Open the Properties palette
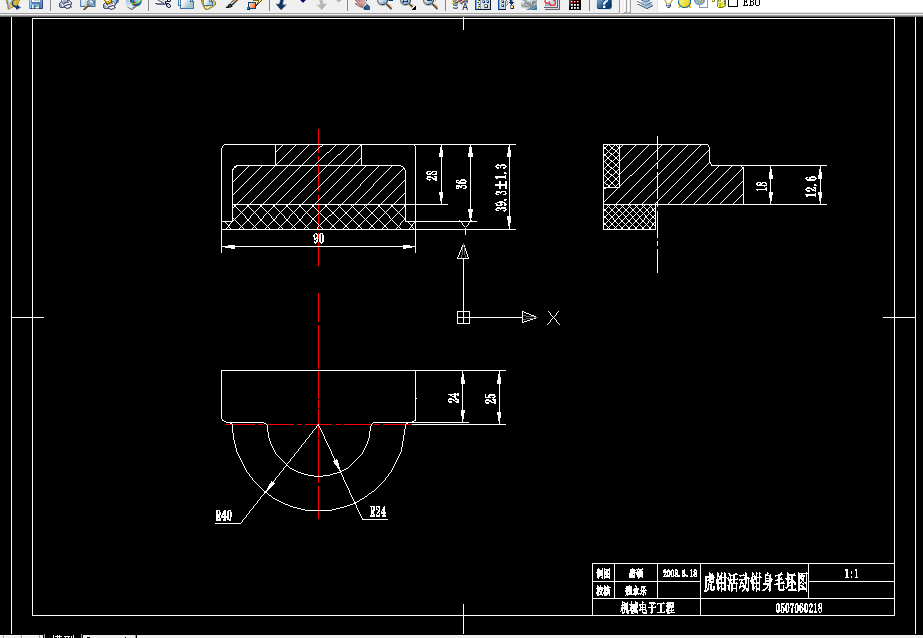Screen dimensions: 923x638 (x=460, y=4)
